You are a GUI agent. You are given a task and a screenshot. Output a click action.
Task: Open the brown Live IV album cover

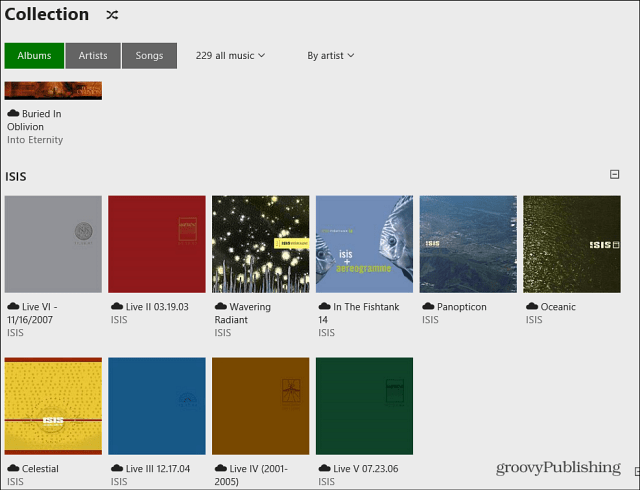[x=260, y=406]
